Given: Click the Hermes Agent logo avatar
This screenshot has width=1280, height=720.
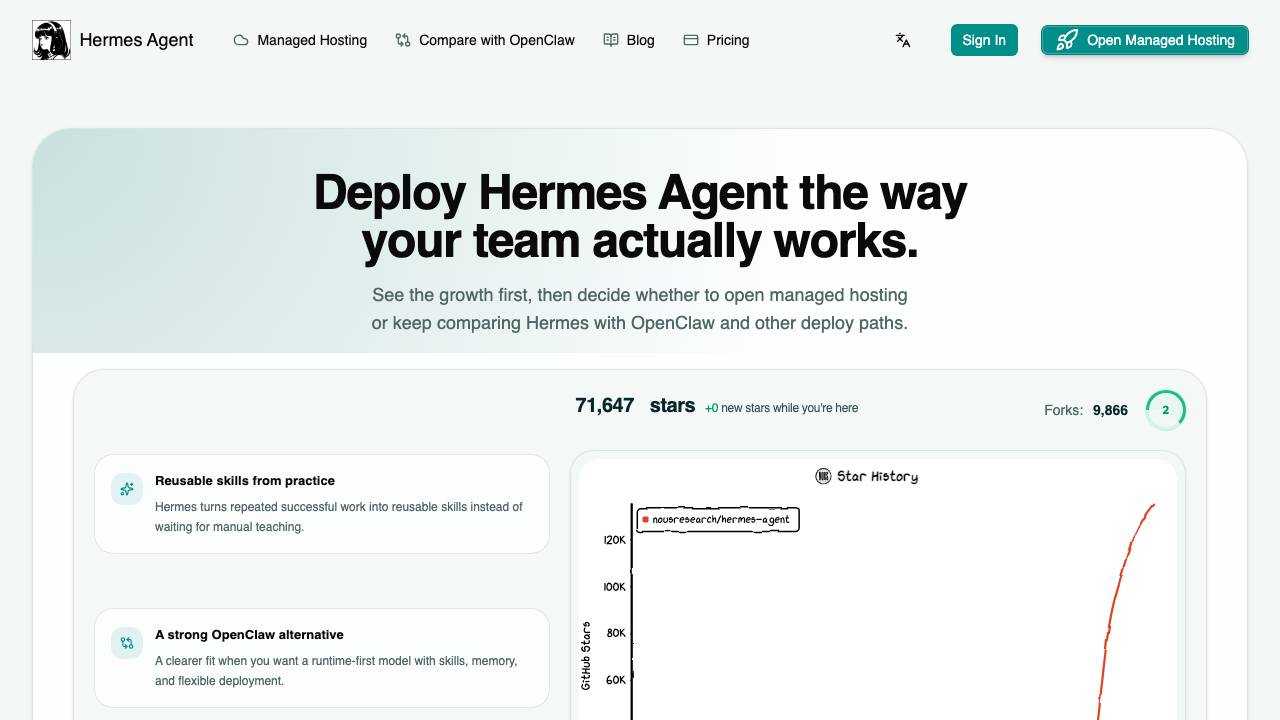Looking at the screenshot, I should [51, 40].
